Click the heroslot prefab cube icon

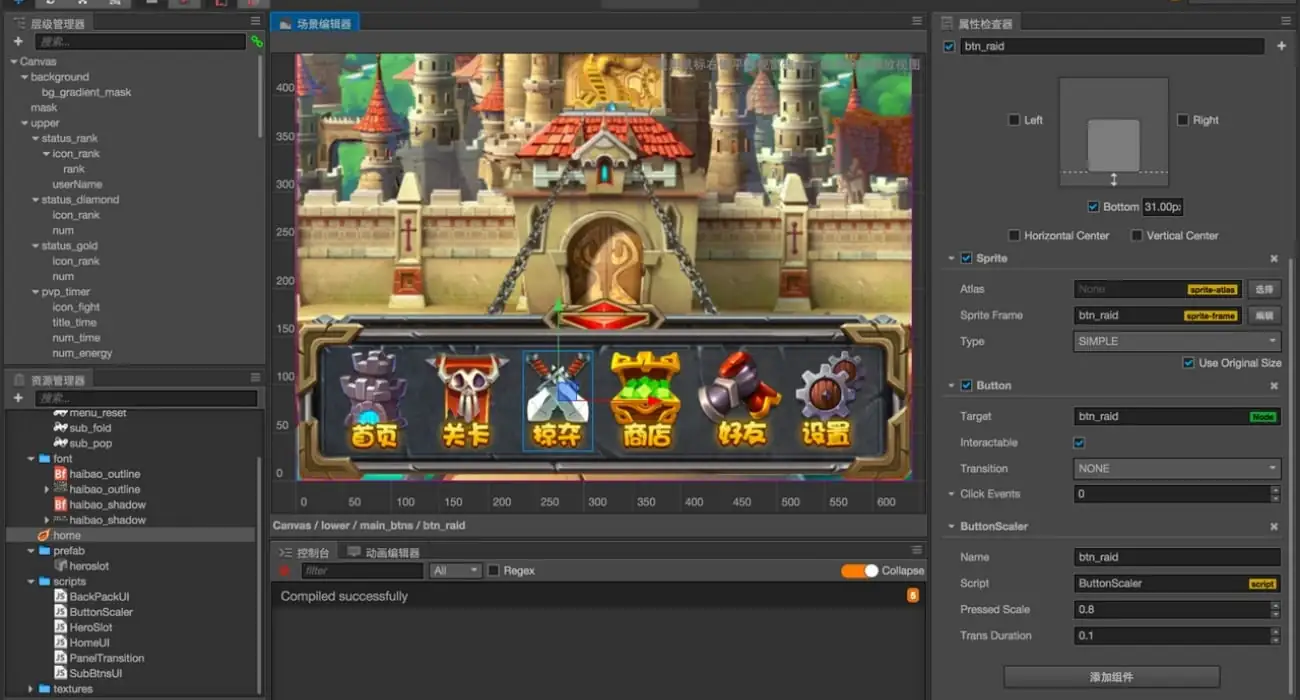click(x=60, y=566)
